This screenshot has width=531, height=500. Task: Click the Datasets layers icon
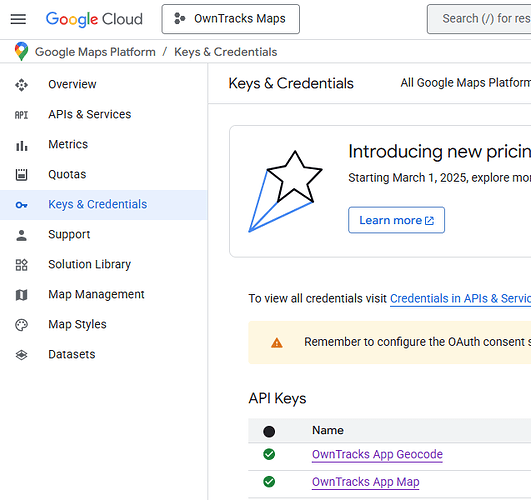pyautogui.click(x=21, y=355)
